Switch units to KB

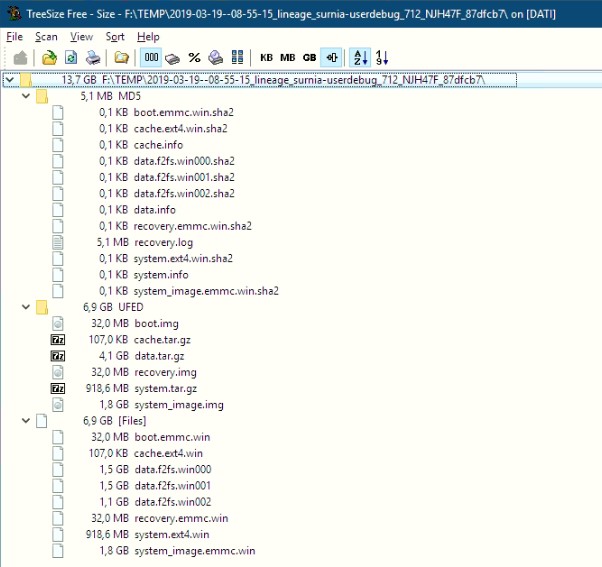[x=266, y=57]
